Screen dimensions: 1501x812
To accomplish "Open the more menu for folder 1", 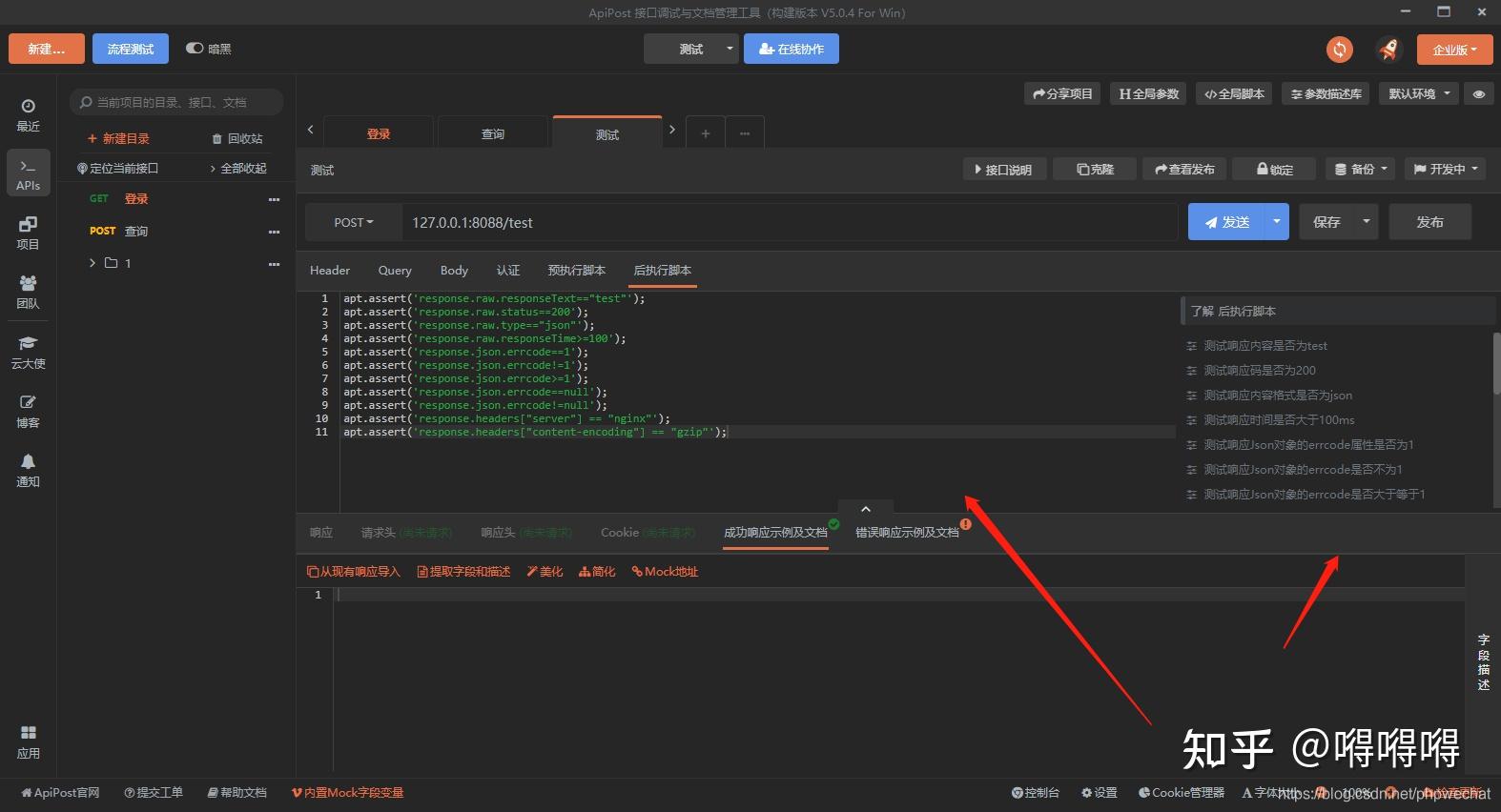I will 274,264.
